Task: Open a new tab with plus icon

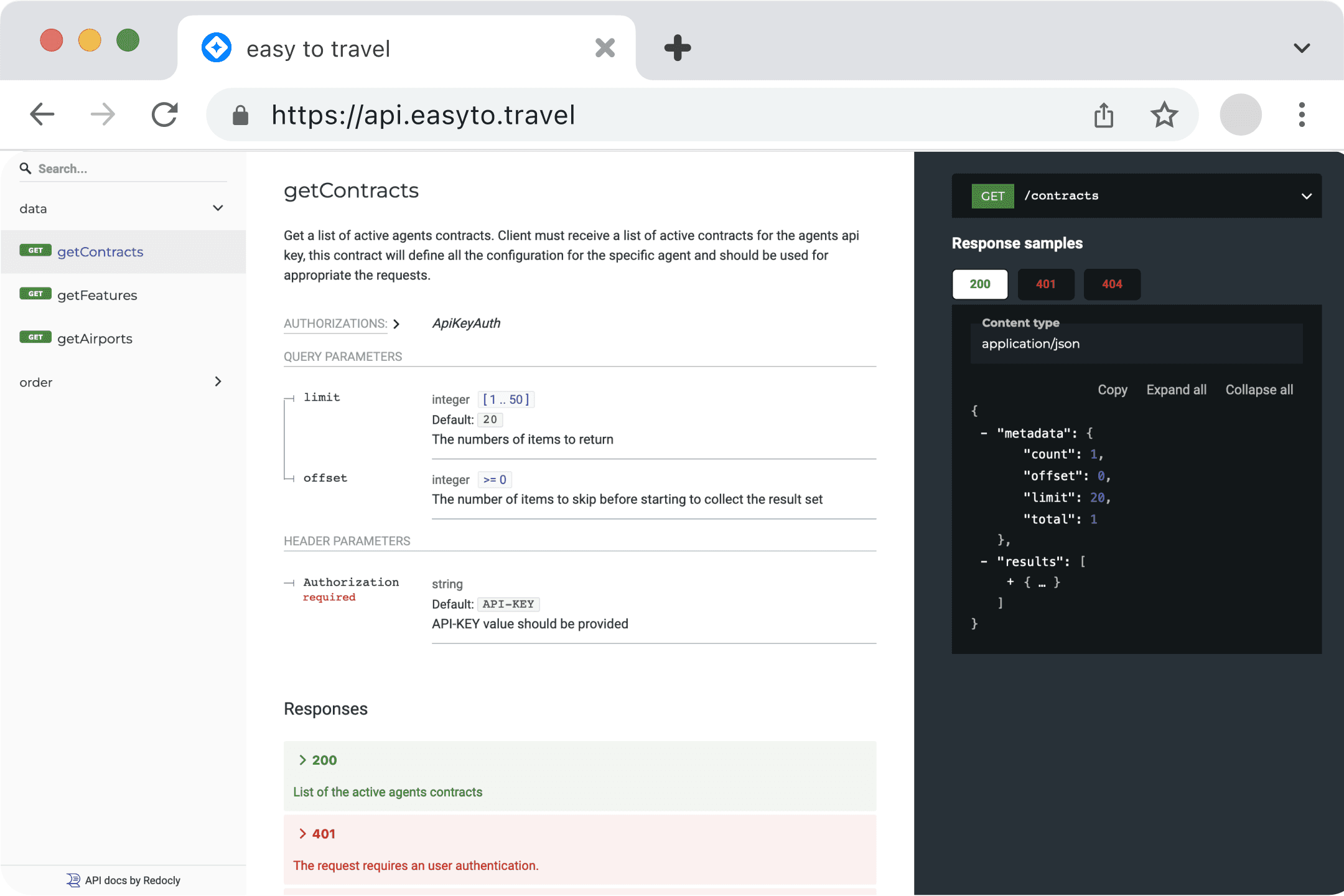Action: click(678, 48)
